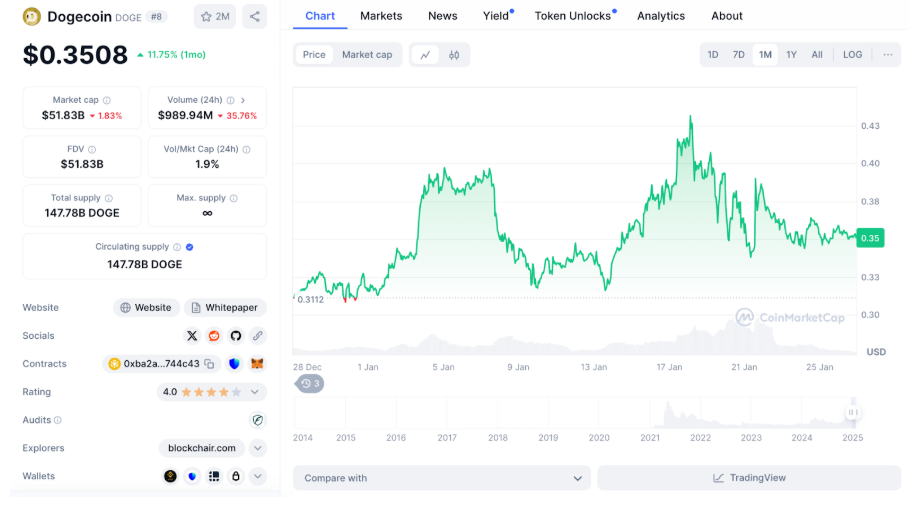Switch chart to candlestick view

(454, 55)
